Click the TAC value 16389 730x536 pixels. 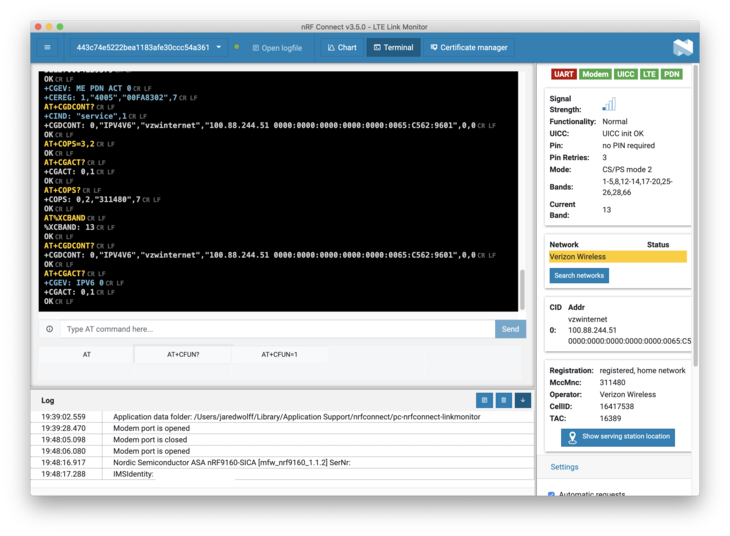tap(610, 418)
